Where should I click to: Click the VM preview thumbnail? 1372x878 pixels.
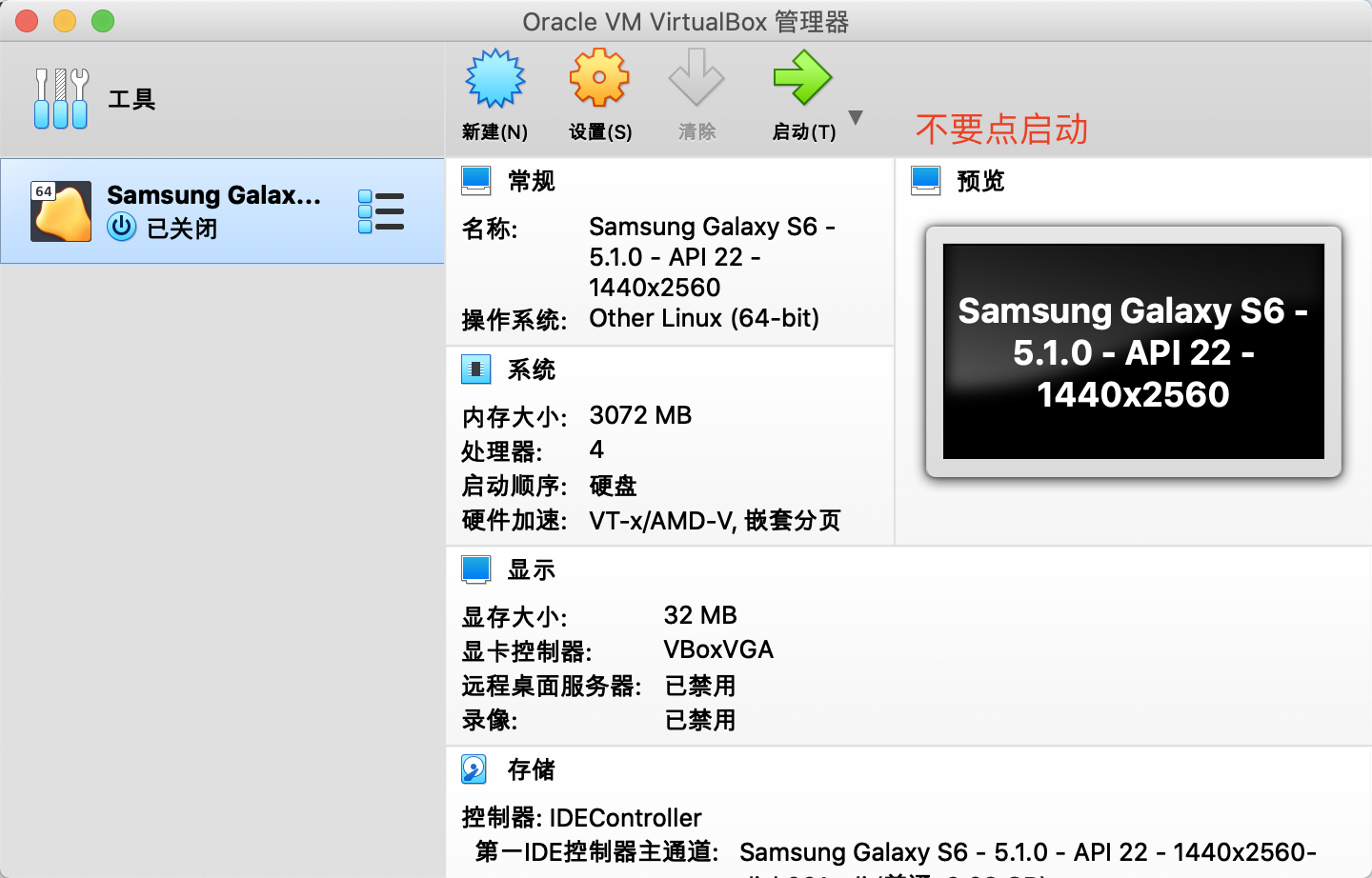tap(1134, 351)
